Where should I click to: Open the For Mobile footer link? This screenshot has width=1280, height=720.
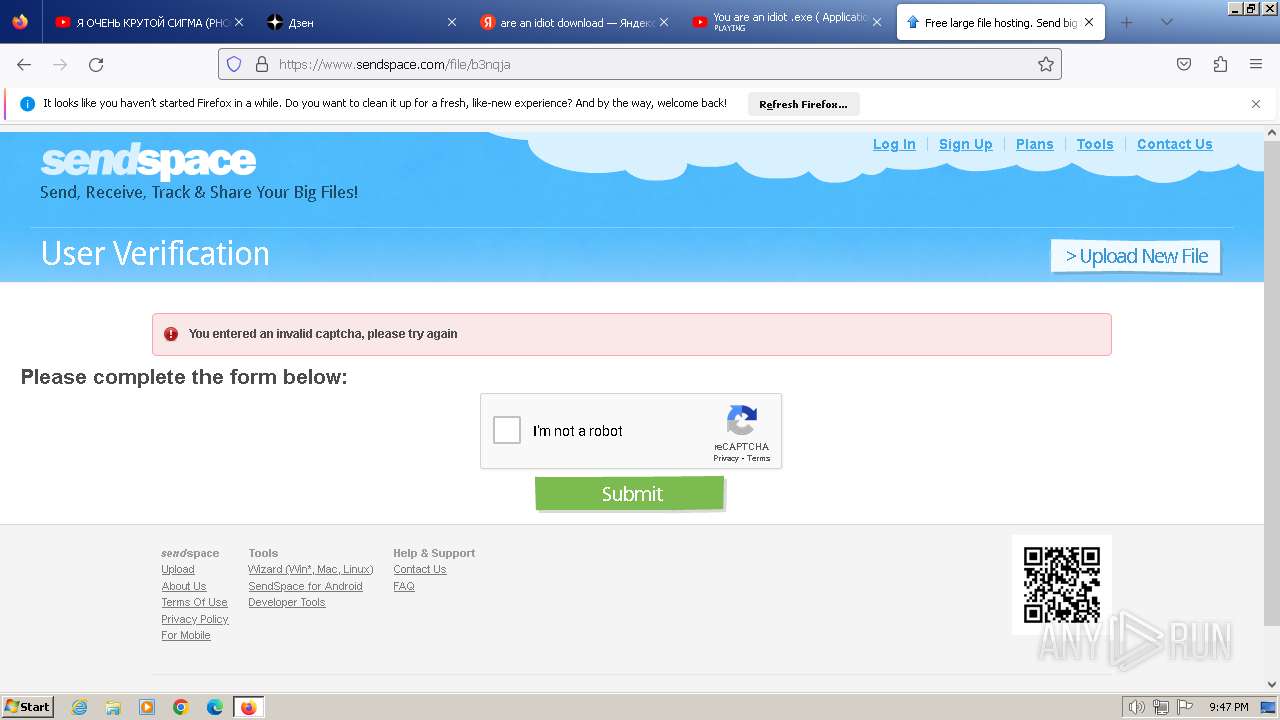[x=186, y=635]
